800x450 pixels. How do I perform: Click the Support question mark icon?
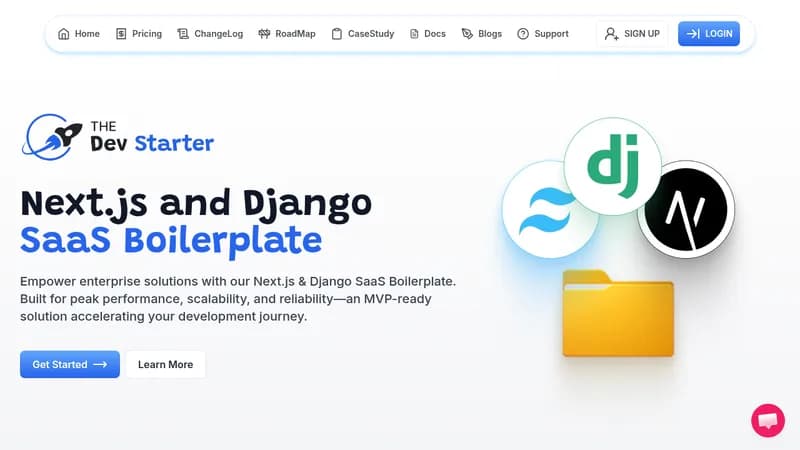coord(523,34)
